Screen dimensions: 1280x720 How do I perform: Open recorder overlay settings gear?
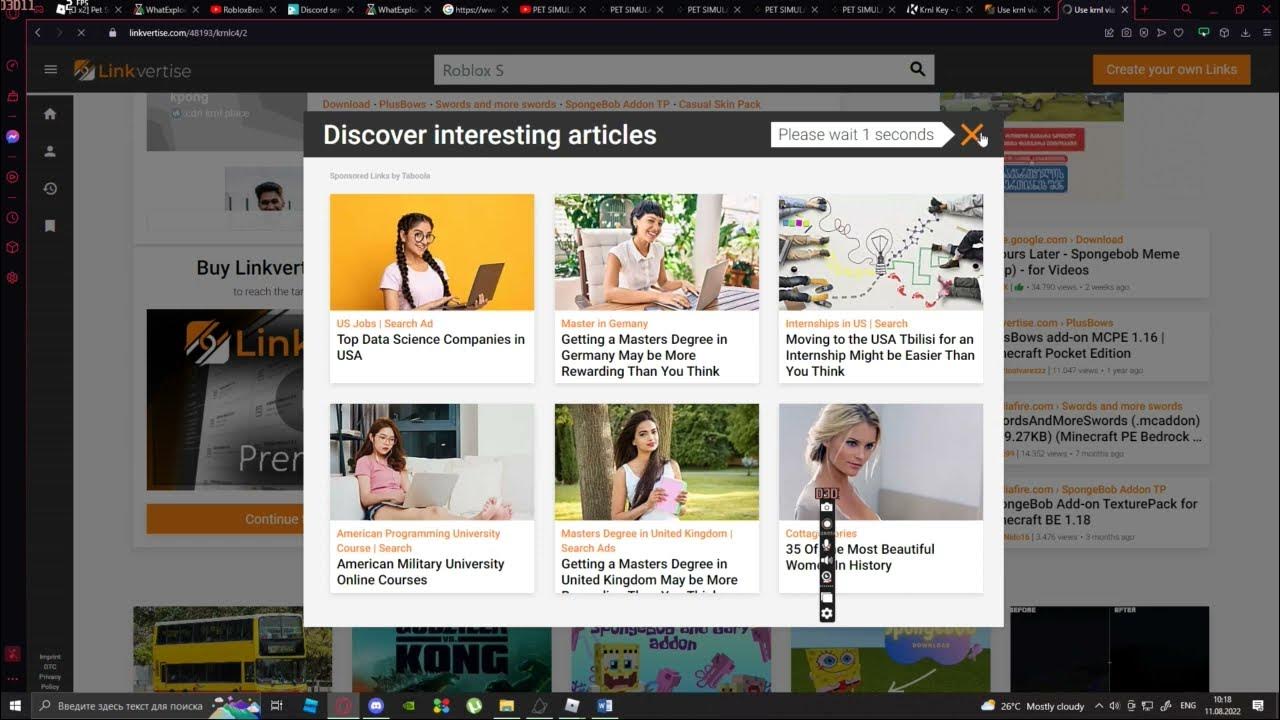pos(827,613)
